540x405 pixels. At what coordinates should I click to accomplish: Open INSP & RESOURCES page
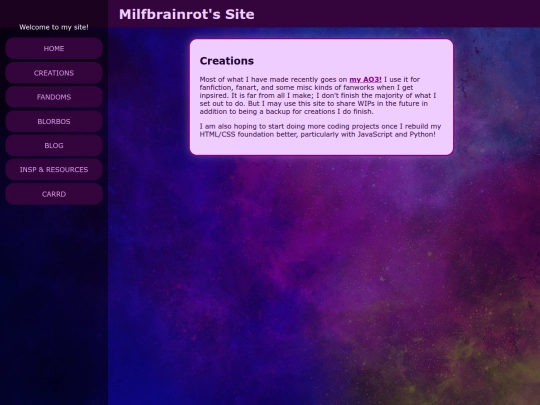click(54, 170)
